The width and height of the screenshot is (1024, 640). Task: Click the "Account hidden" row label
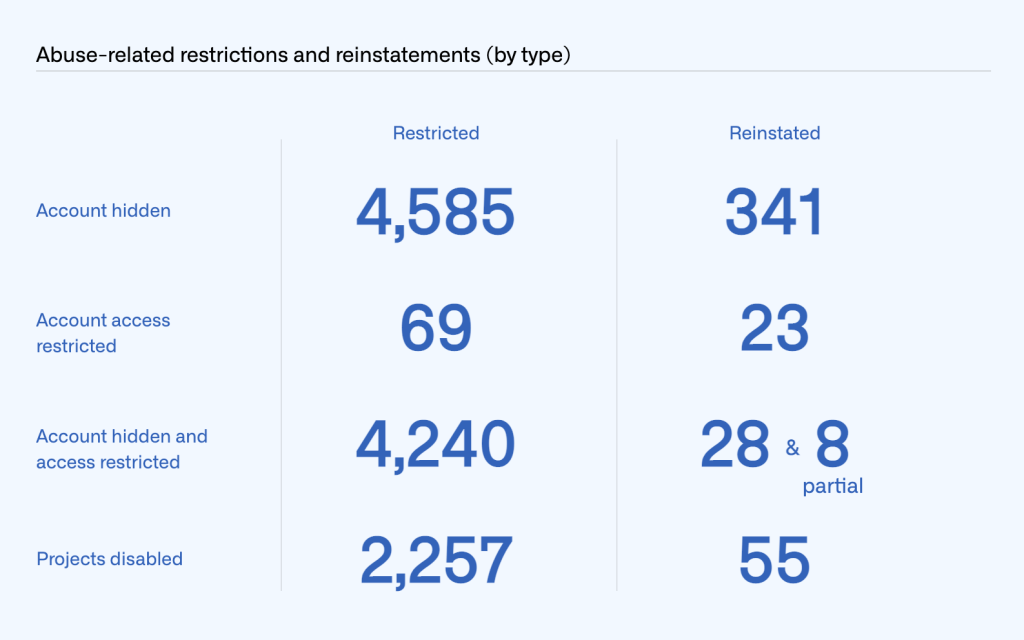103,211
